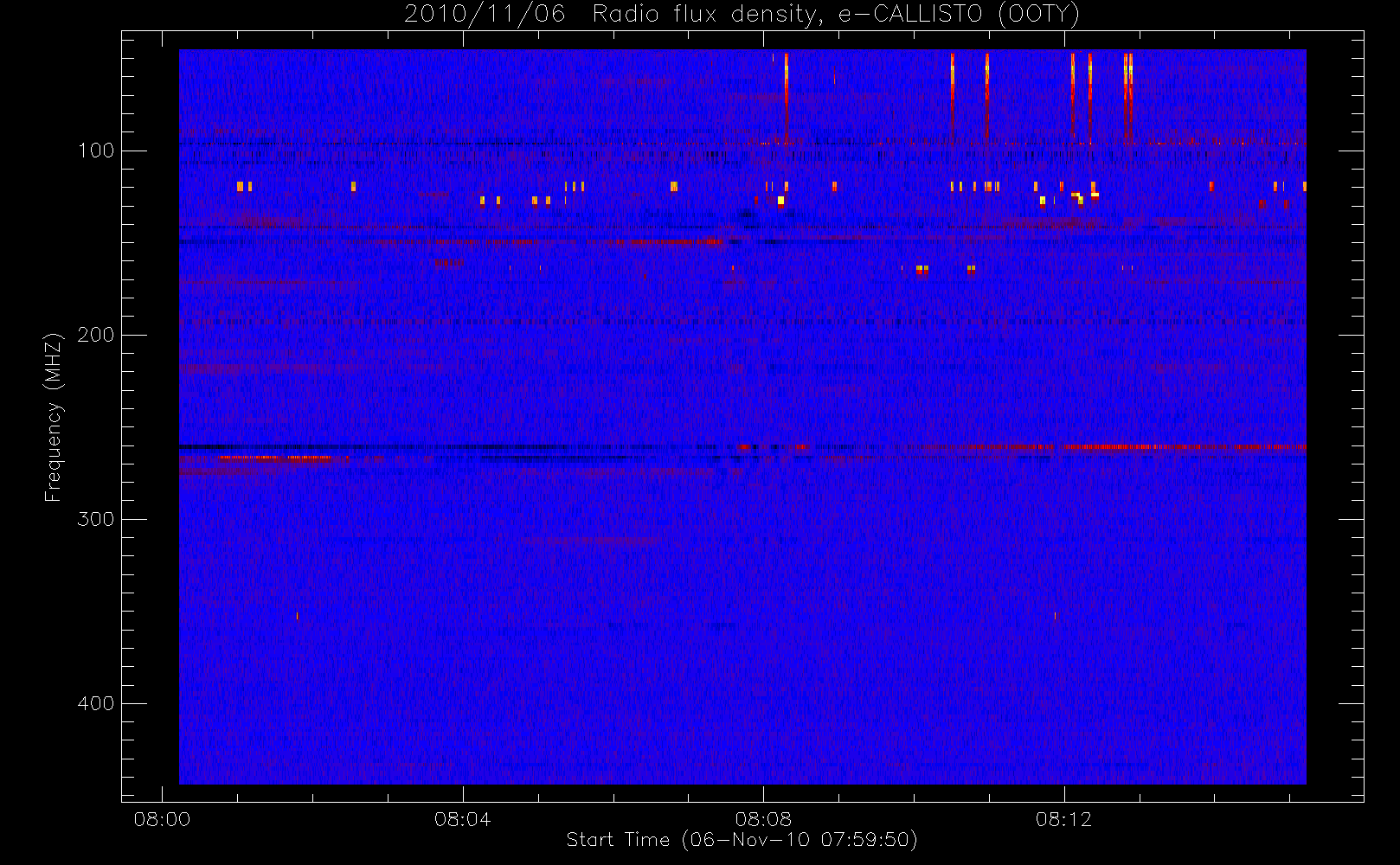Viewport: 1400px width, 865px height.
Task: Click the 08:04 time tick label
Action: point(462,819)
